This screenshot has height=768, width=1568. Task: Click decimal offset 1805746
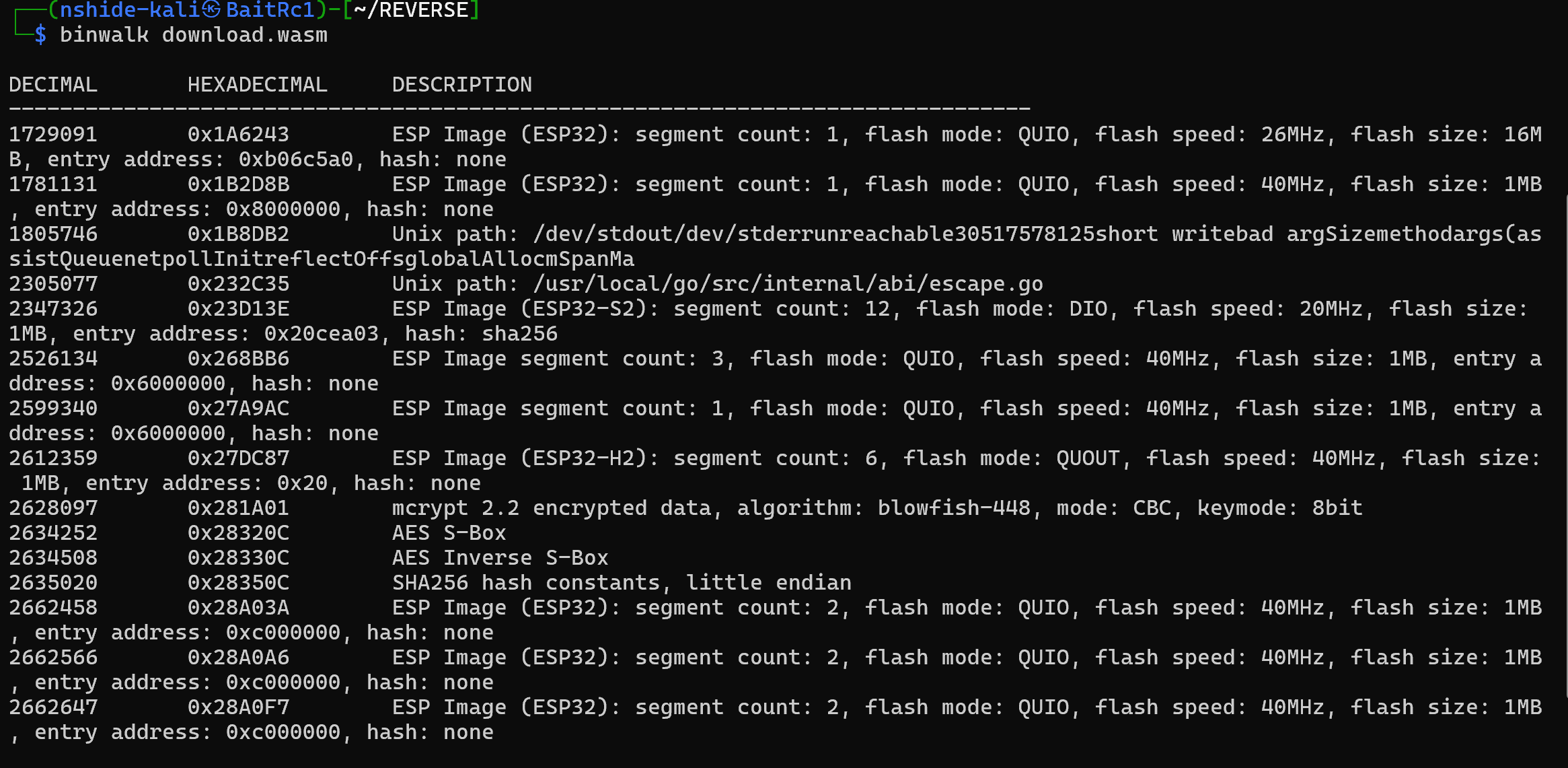pos(53,234)
